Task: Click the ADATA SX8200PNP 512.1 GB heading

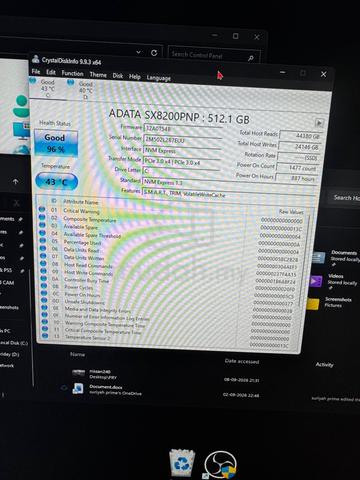Action: (x=179, y=116)
